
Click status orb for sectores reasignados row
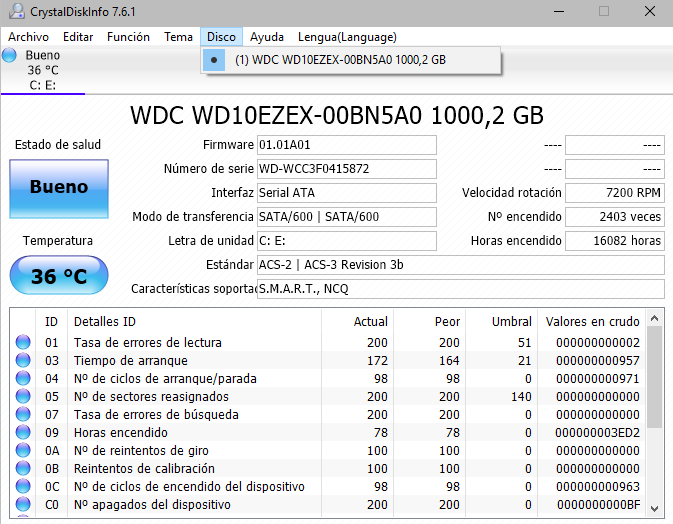tap(23, 396)
